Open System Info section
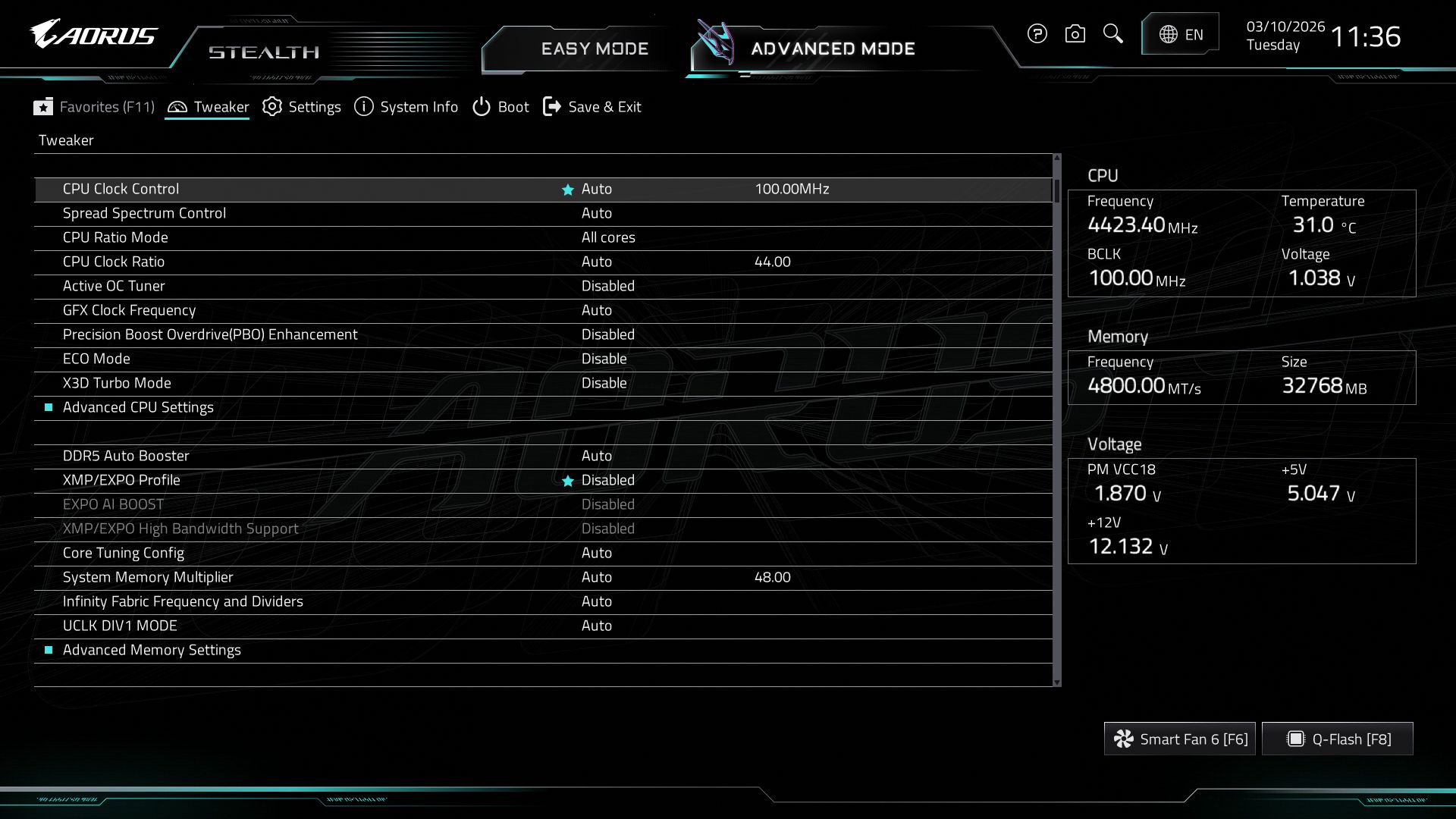 [x=418, y=107]
